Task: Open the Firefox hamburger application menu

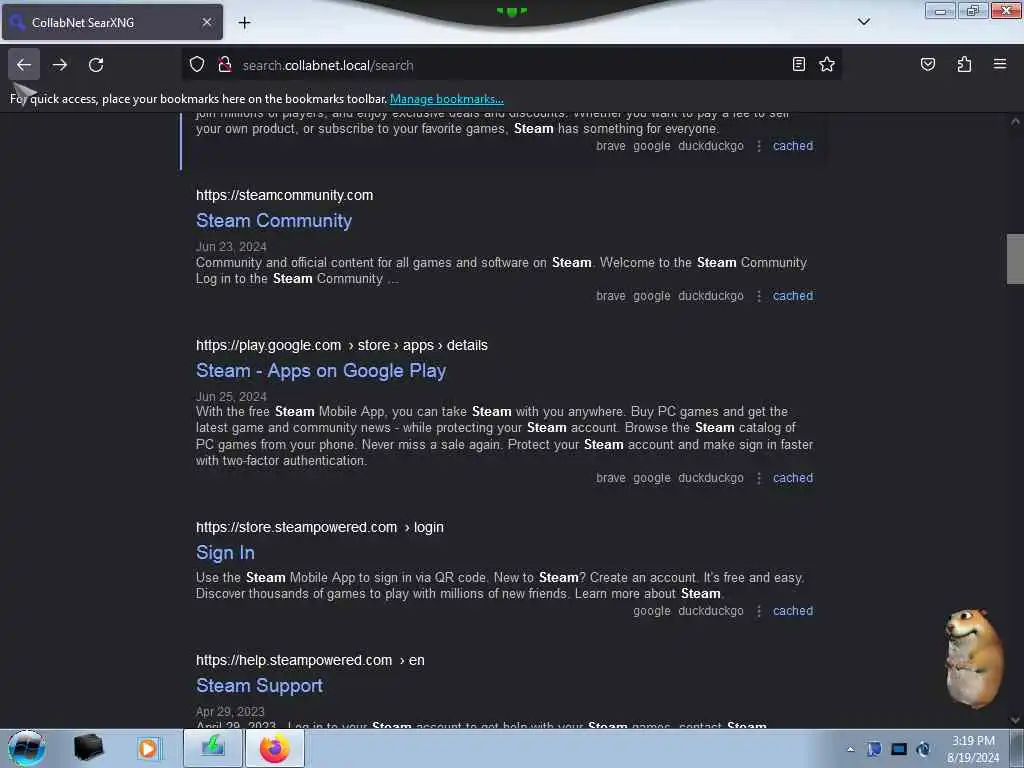Action: point(999,64)
